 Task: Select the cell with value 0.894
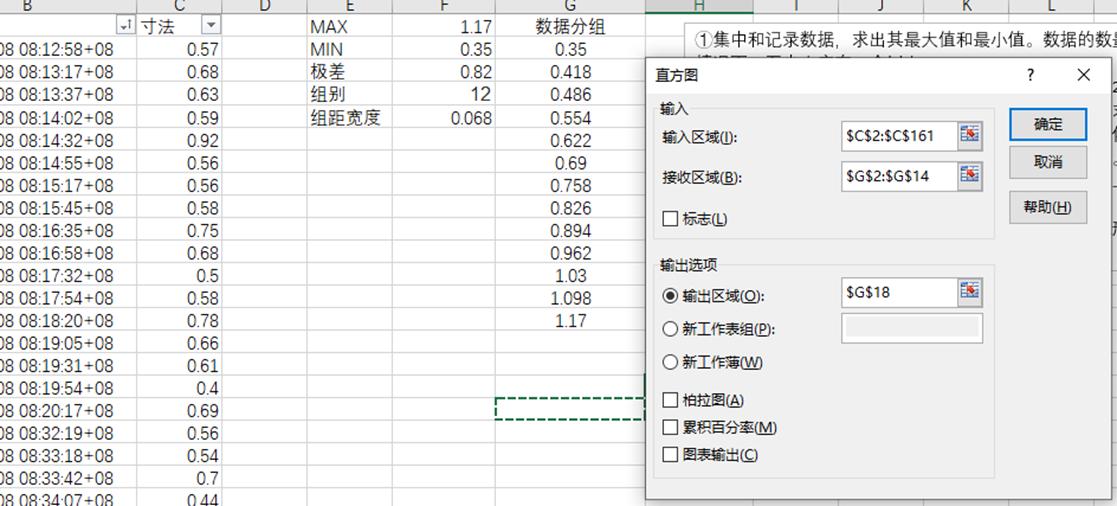tap(570, 231)
